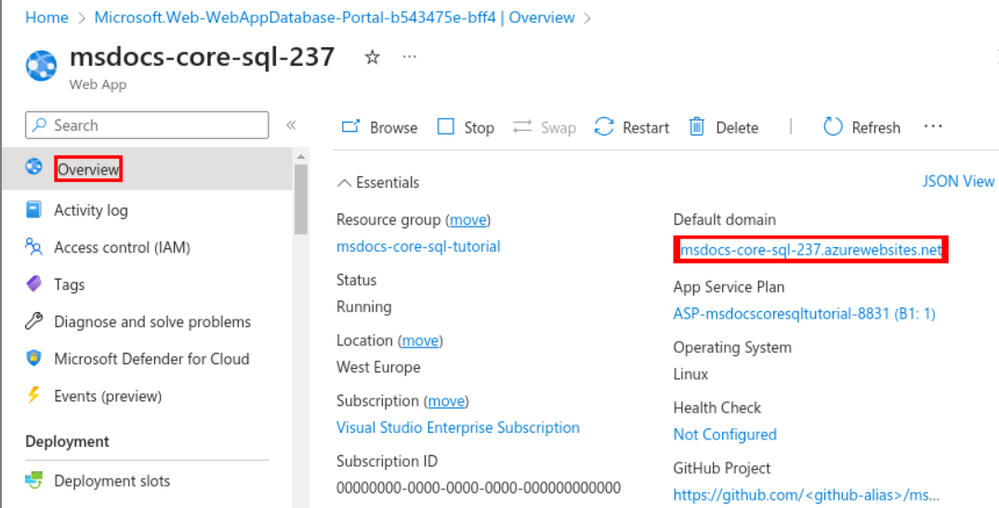Screen dimensions: 999x508
Task: Open Activity log in the sidebar
Action: [90, 210]
